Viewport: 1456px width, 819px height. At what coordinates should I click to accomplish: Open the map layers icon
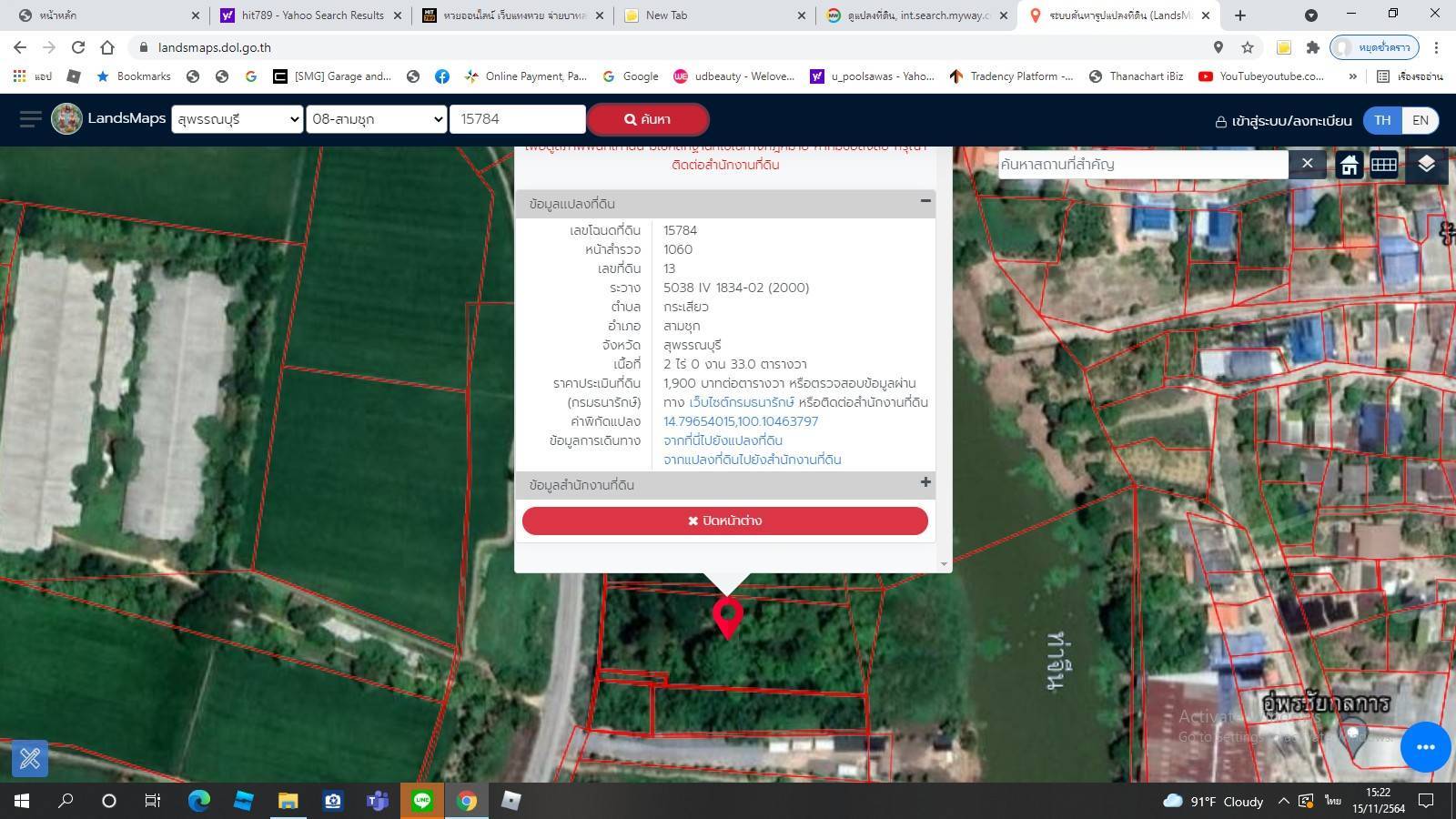click(x=1426, y=164)
